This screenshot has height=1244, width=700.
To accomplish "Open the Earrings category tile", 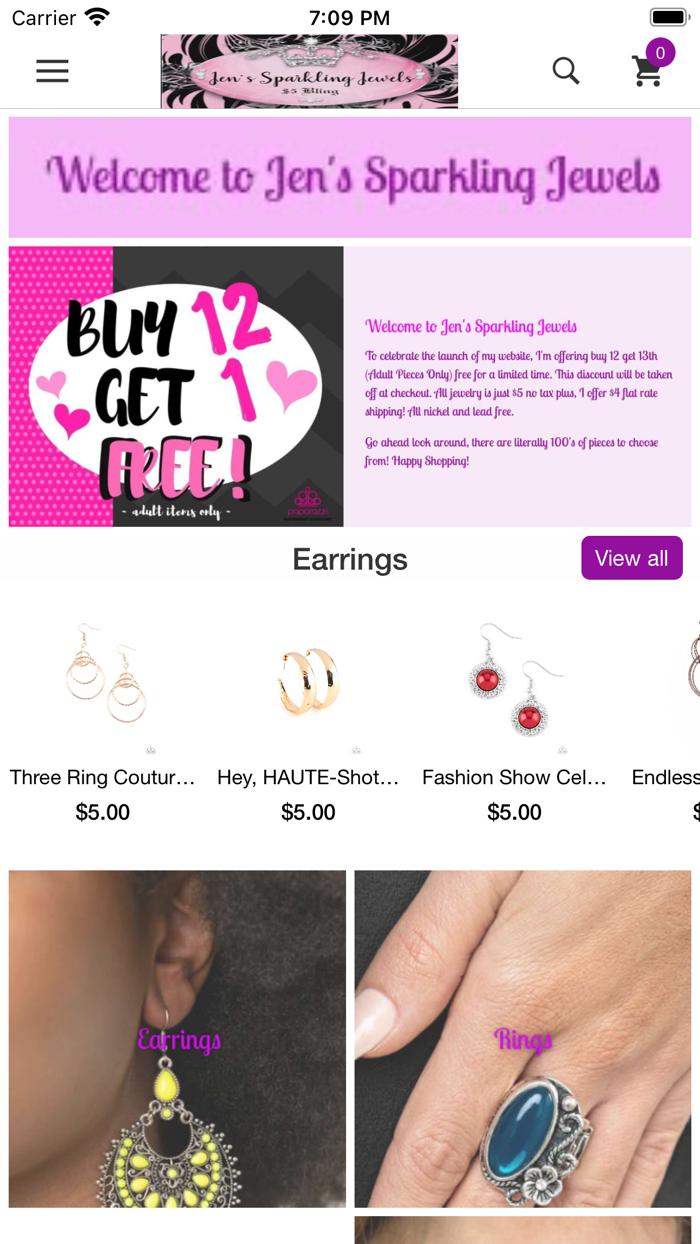I will tap(177, 1038).
